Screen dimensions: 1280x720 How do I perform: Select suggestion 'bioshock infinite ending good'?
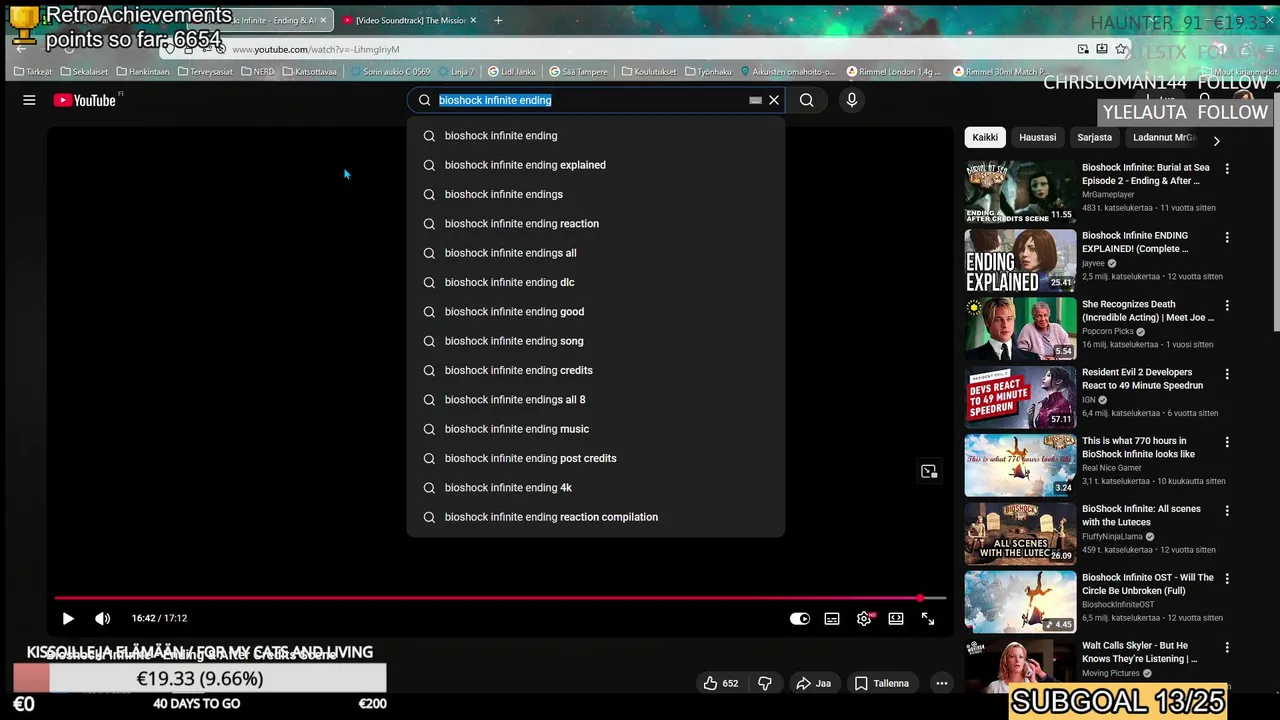point(596,312)
